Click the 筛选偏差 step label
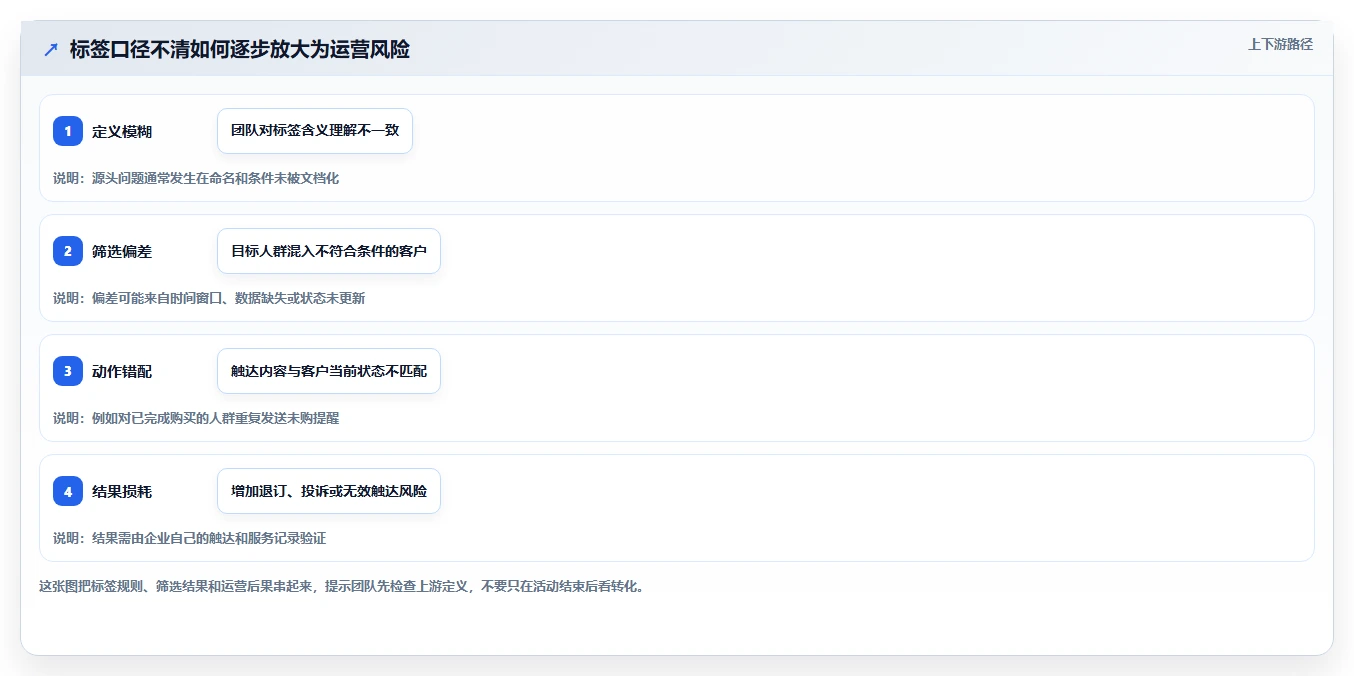This screenshot has width=1354, height=676. (x=122, y=251)
